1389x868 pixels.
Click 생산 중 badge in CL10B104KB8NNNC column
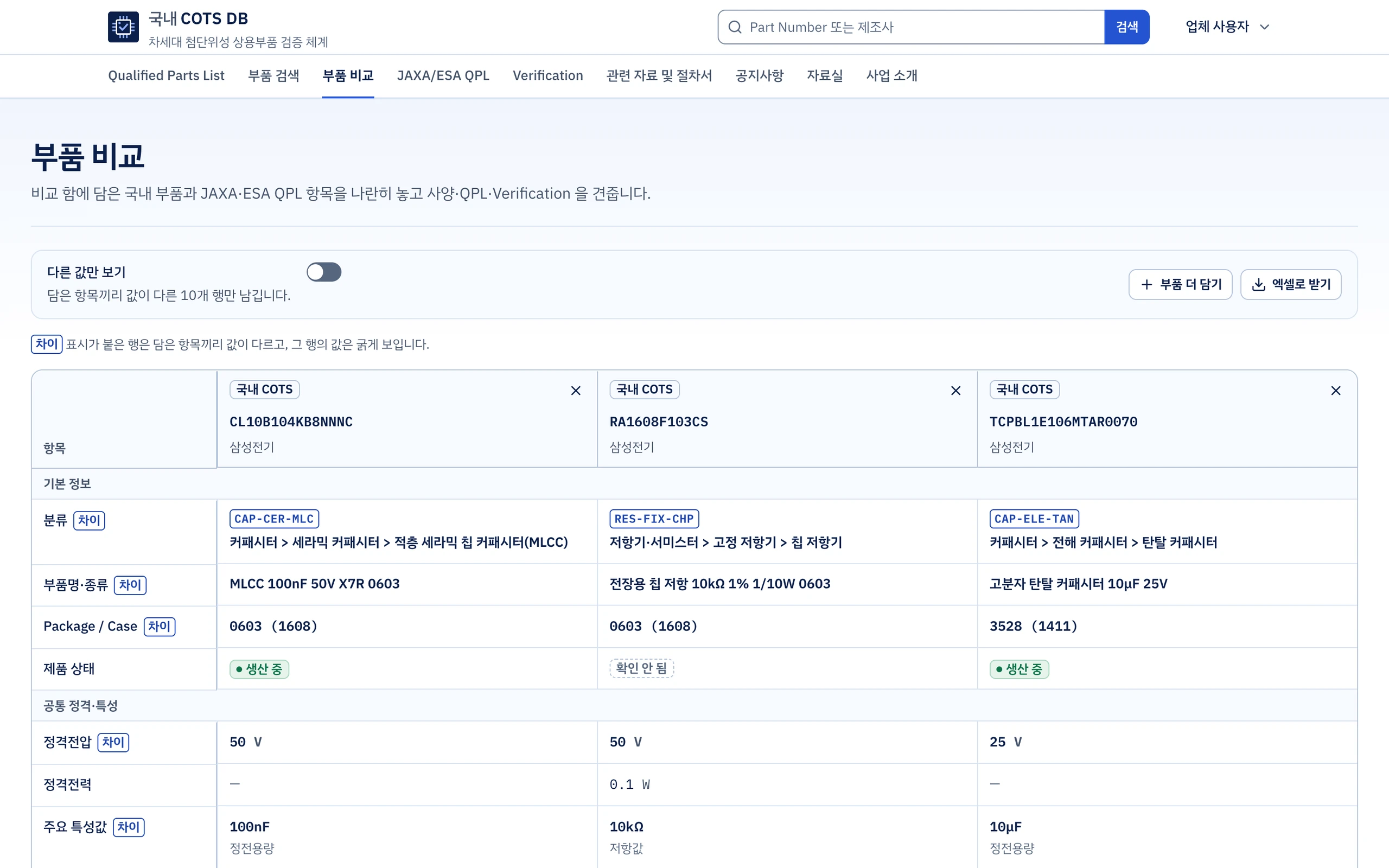click(259, 669)
